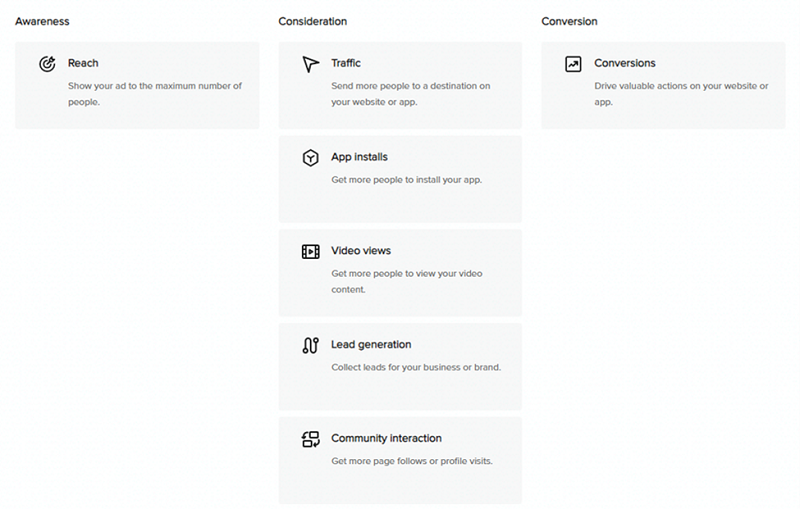Click the 'Collect leads for your business' description
This screenshot has width=800, height=509.
pos(416,367)
